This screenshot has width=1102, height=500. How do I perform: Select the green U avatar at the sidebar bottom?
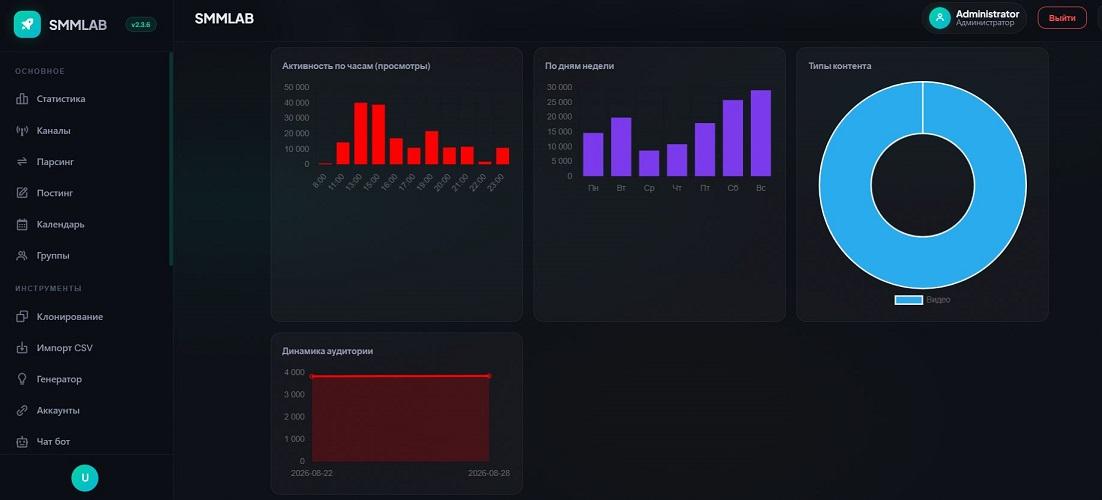coord(85,477)
